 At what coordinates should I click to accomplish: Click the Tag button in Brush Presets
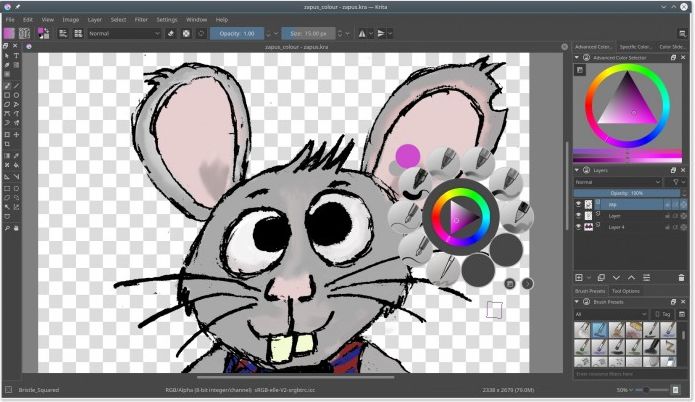(663, 314)
